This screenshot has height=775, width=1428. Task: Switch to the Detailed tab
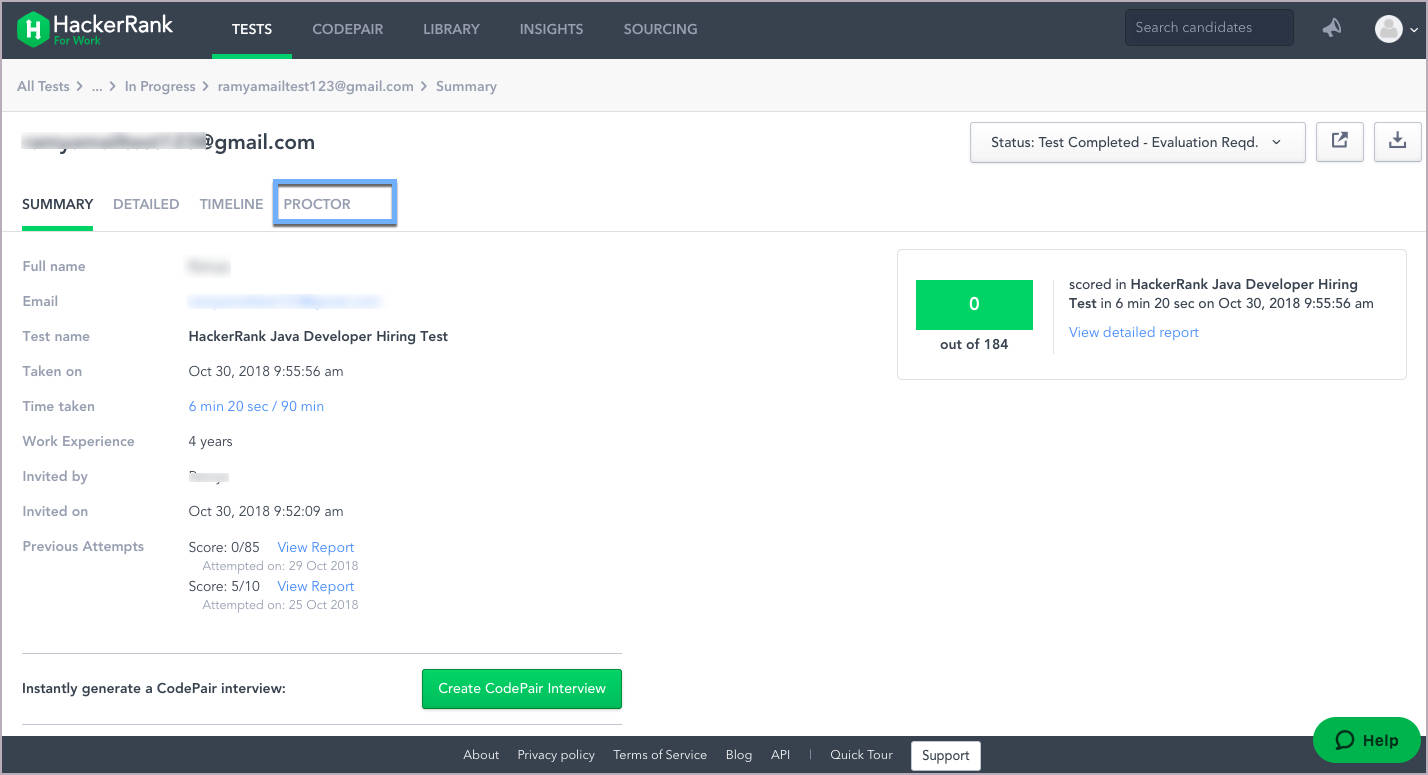(146, 204)
